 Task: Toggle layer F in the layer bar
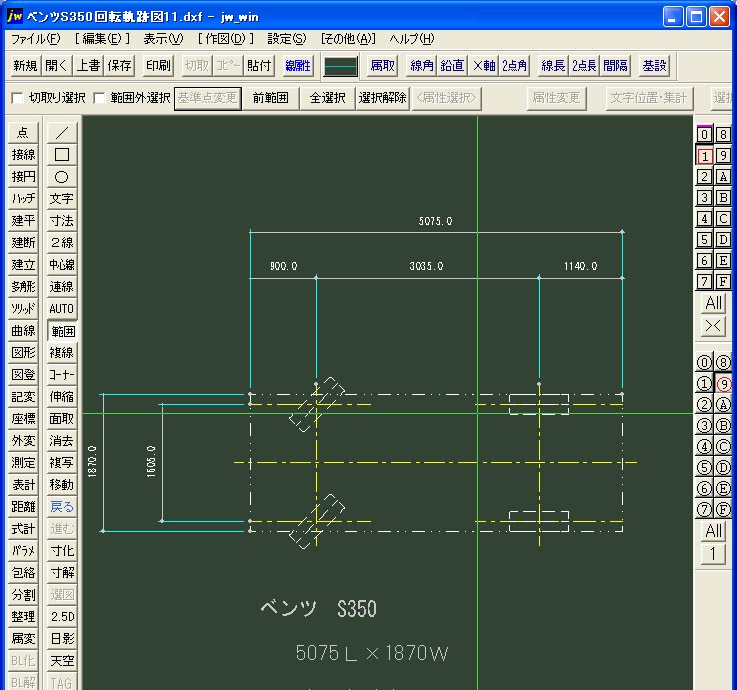coord(723,282)
